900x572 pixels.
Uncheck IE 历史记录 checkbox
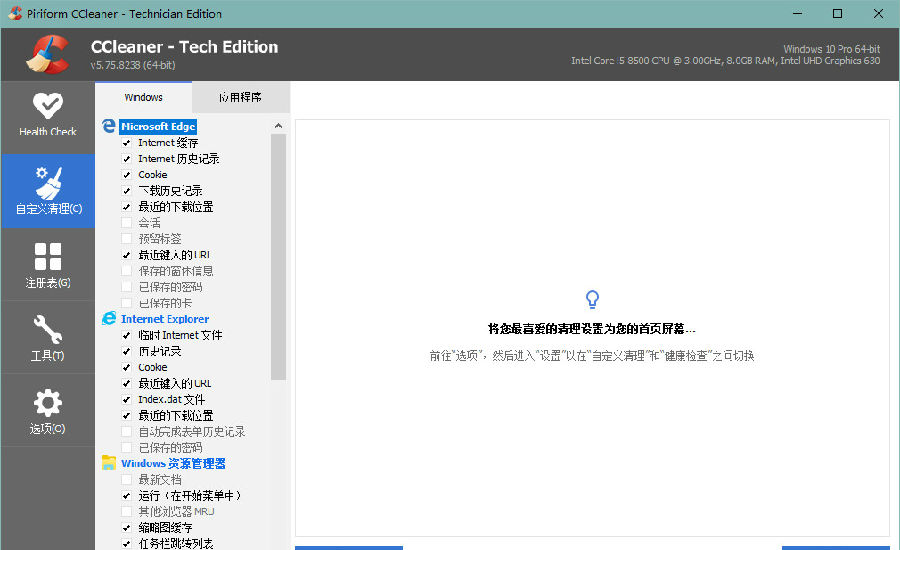[x=126, y=351]
